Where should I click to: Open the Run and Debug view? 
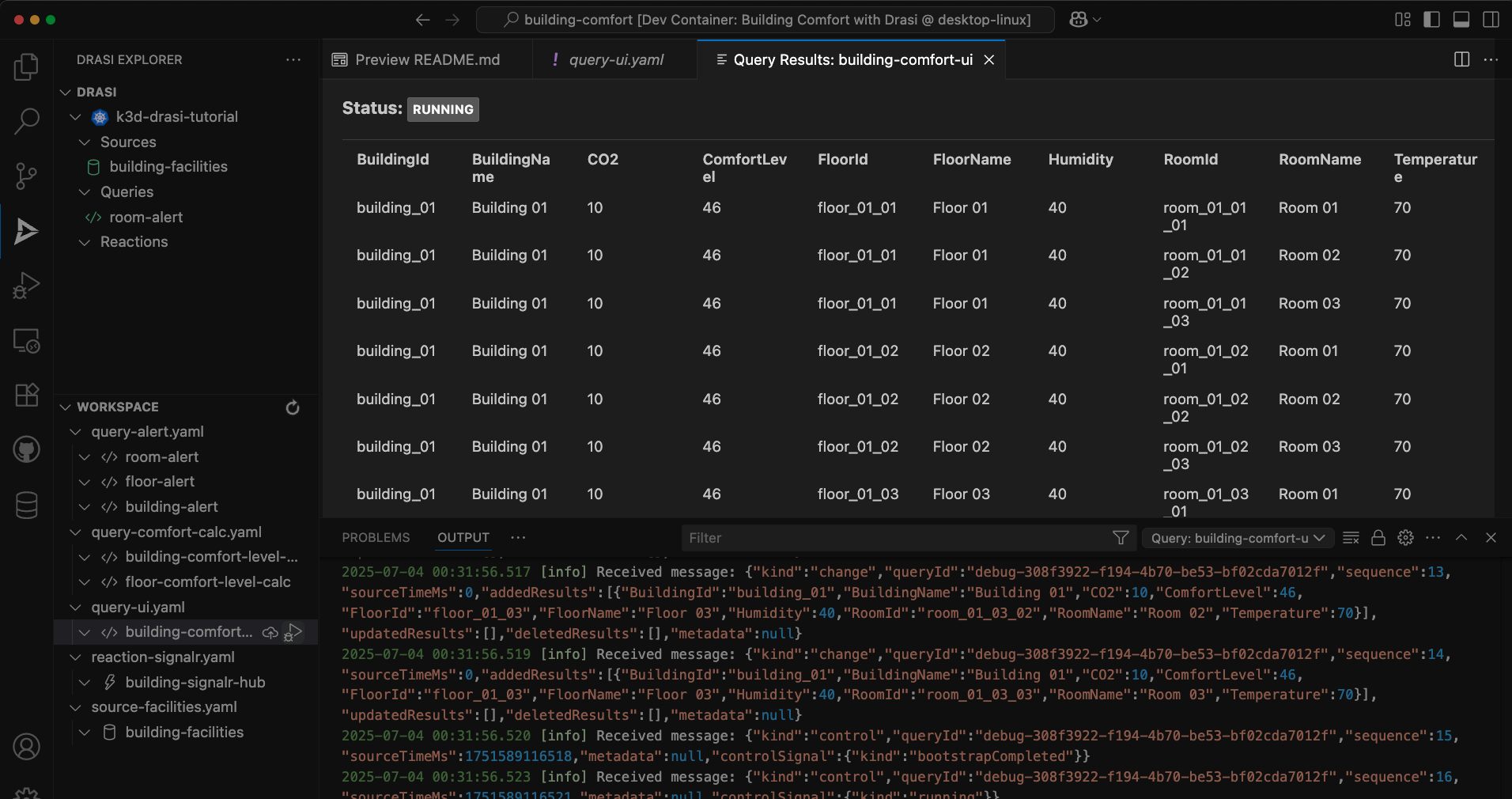coord(26,285)
